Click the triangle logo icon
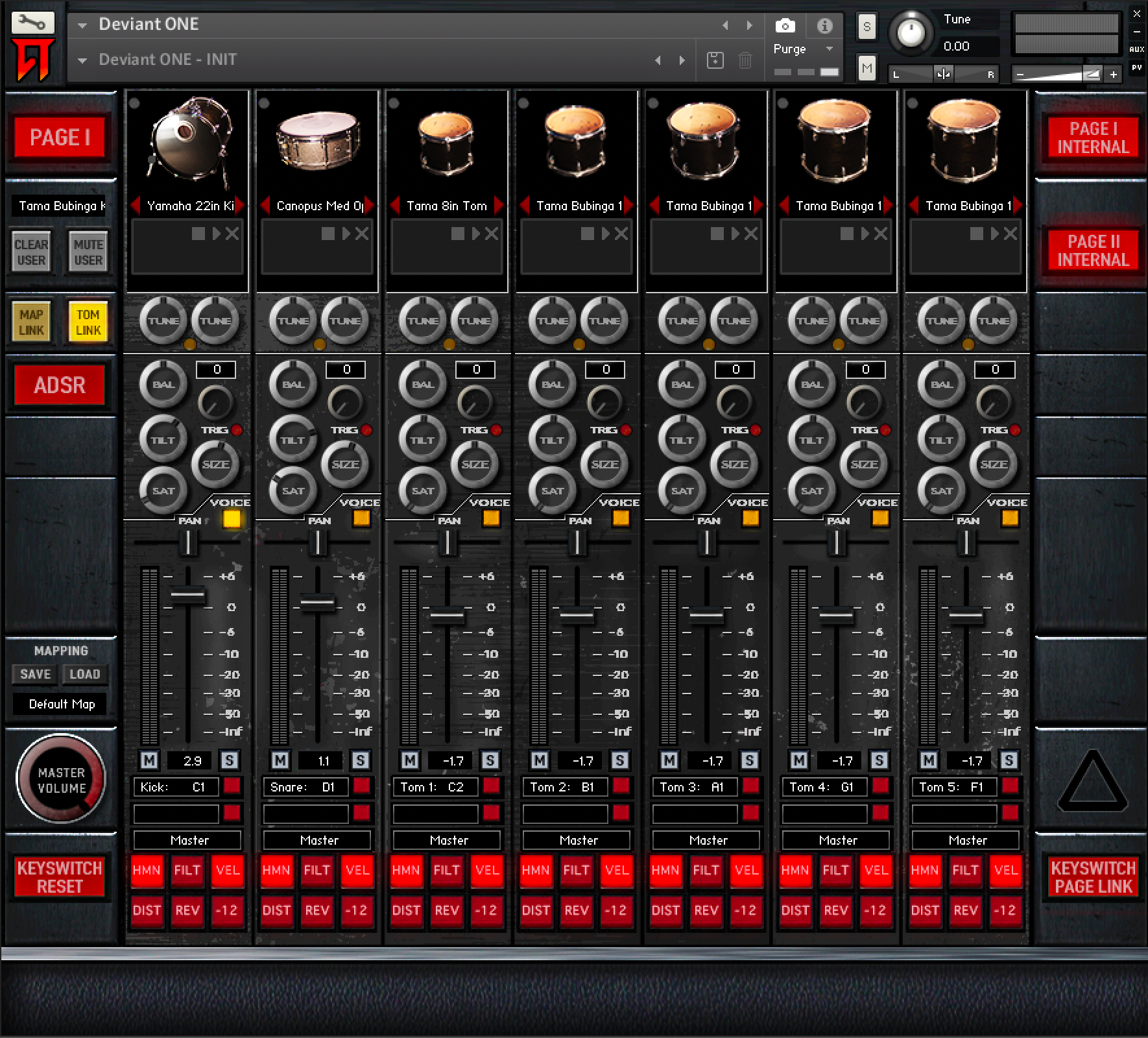This screenshot has height=1038, width=1148. click(1092, 783)
